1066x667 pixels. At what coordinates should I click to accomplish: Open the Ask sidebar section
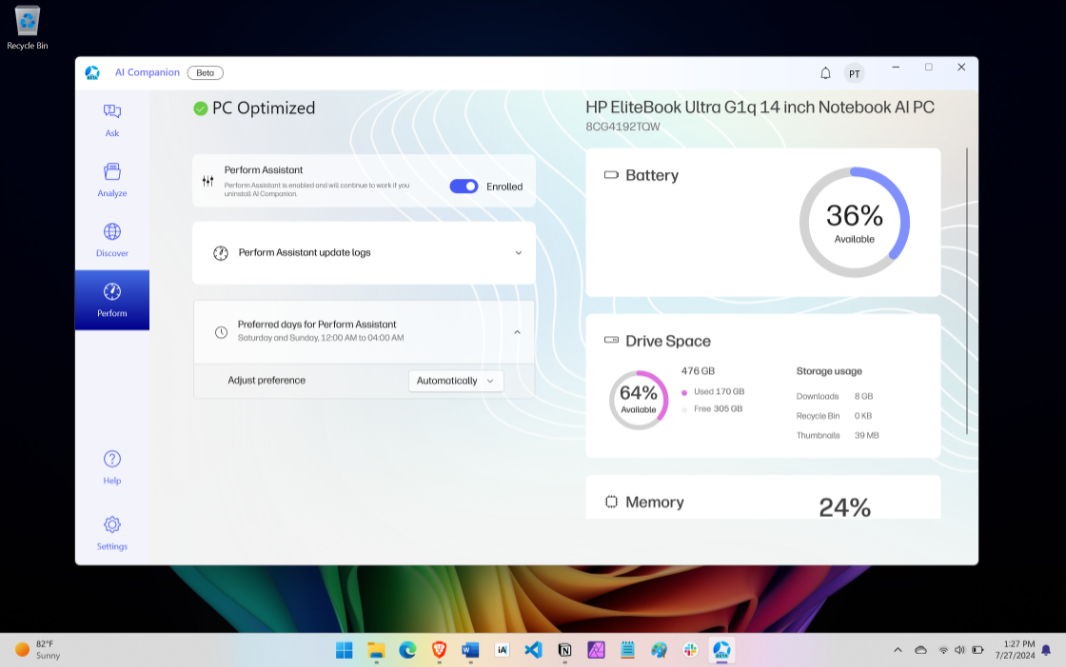tap(112, 120)
